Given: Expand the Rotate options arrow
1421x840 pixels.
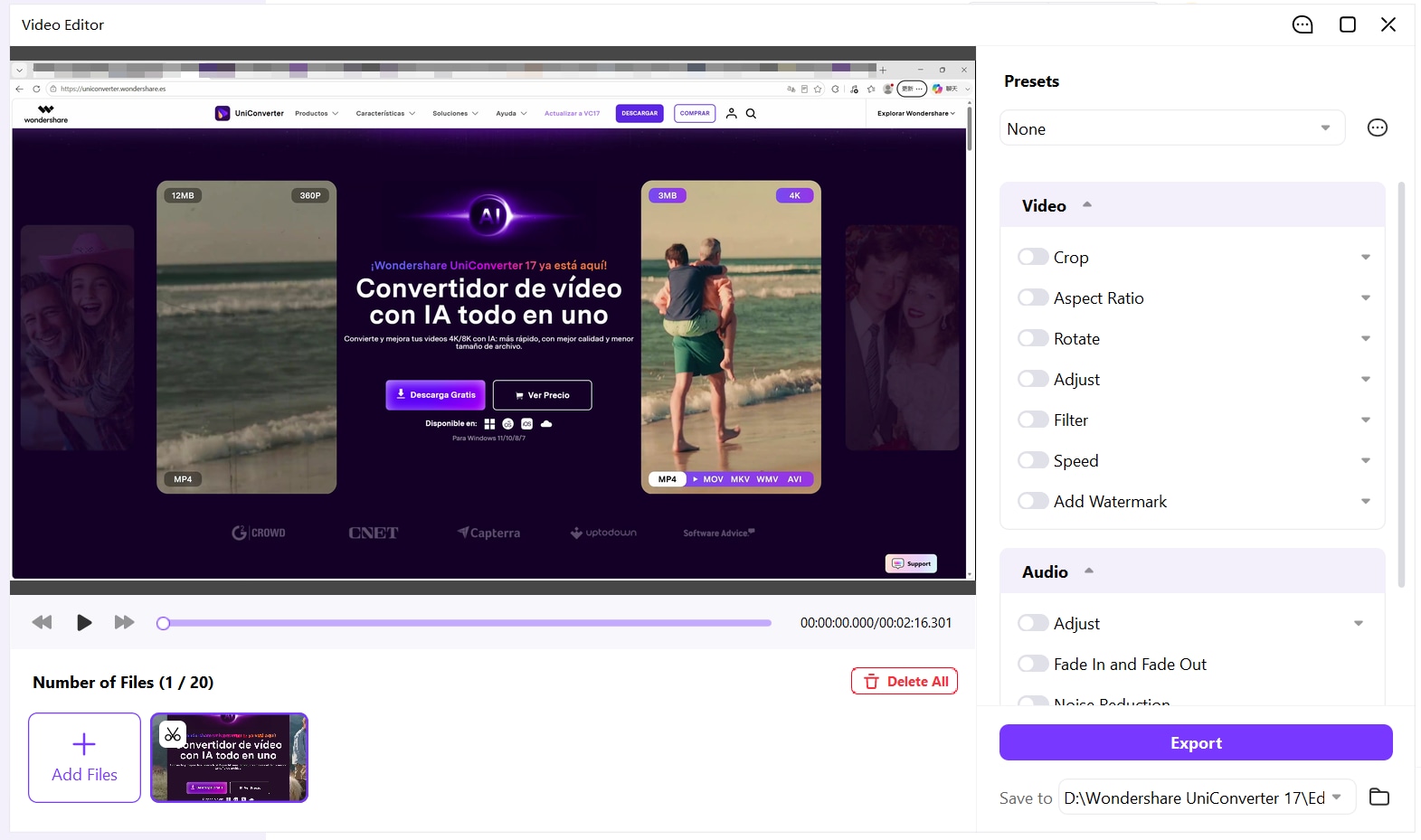Looking at the screenshot, I should pos(1366,339).
